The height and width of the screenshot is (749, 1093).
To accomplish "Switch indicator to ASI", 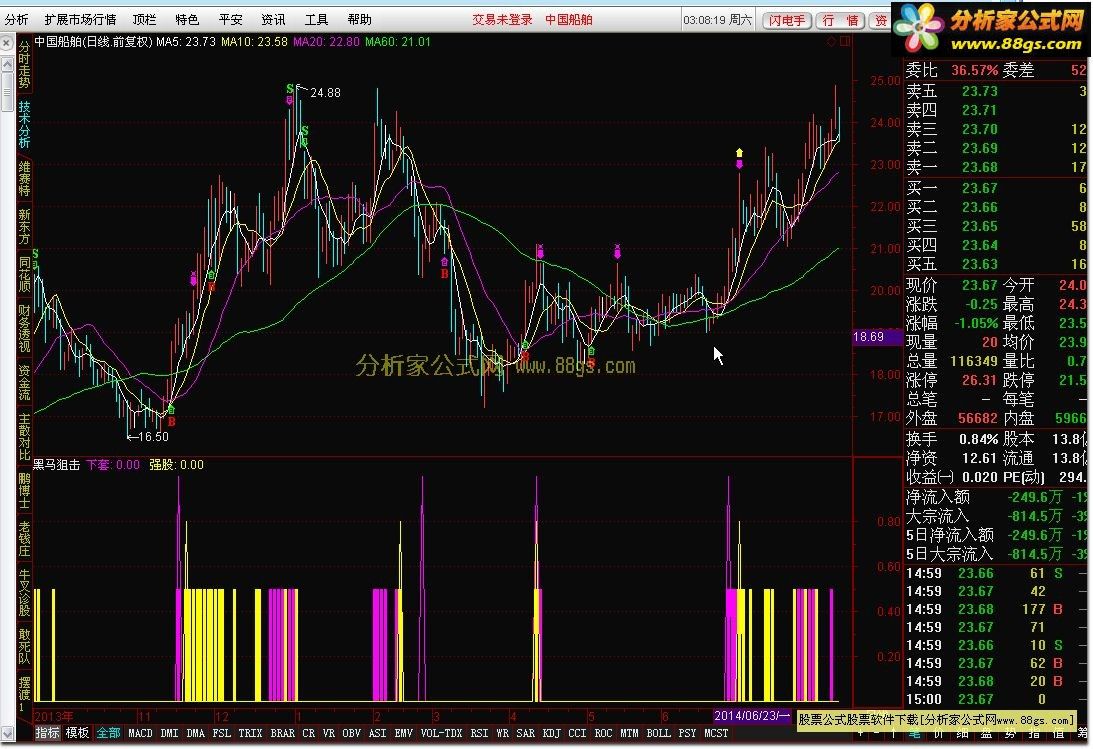I will (377, 733).
